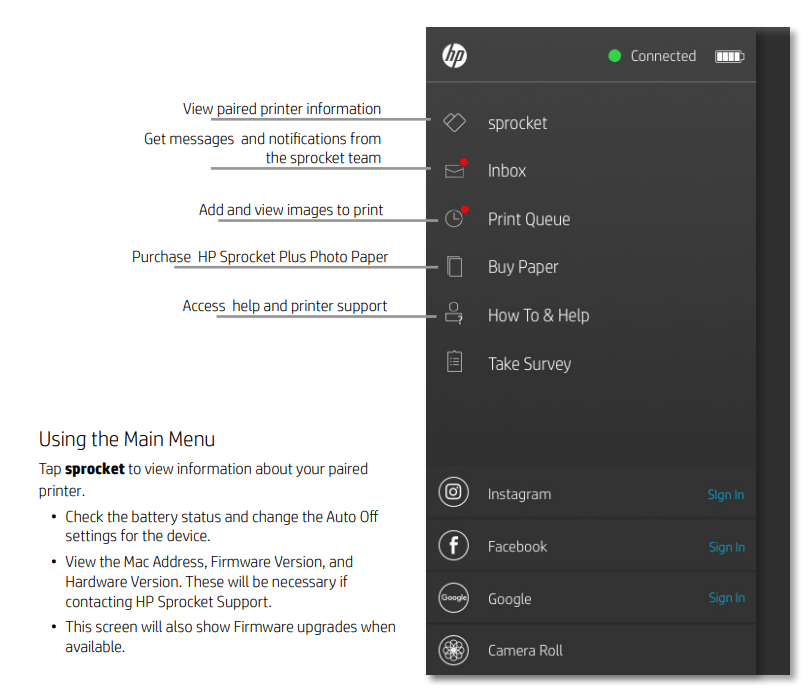Click the Buy Paper sheet icon
Image resolution: width=811 pixels, height=690 pixels.
pyautogui.click(x=455, y=266)
